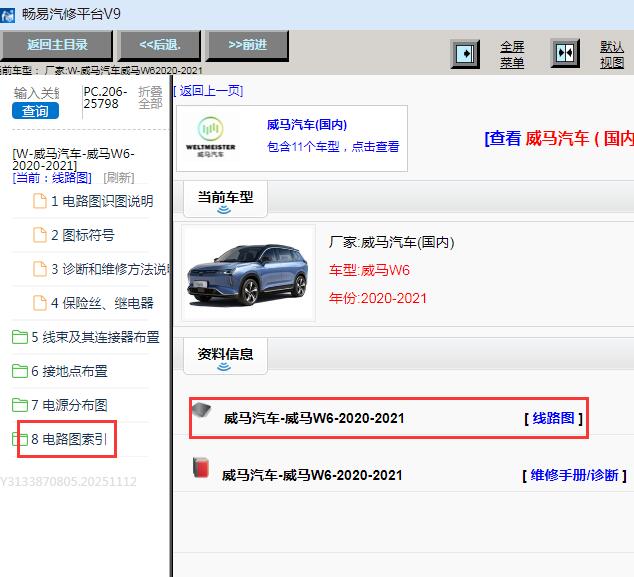Viewport: 634px width, 577px height.
Task: Open the [维修手册/诊断] link
Action: click(x=575, y=475)
